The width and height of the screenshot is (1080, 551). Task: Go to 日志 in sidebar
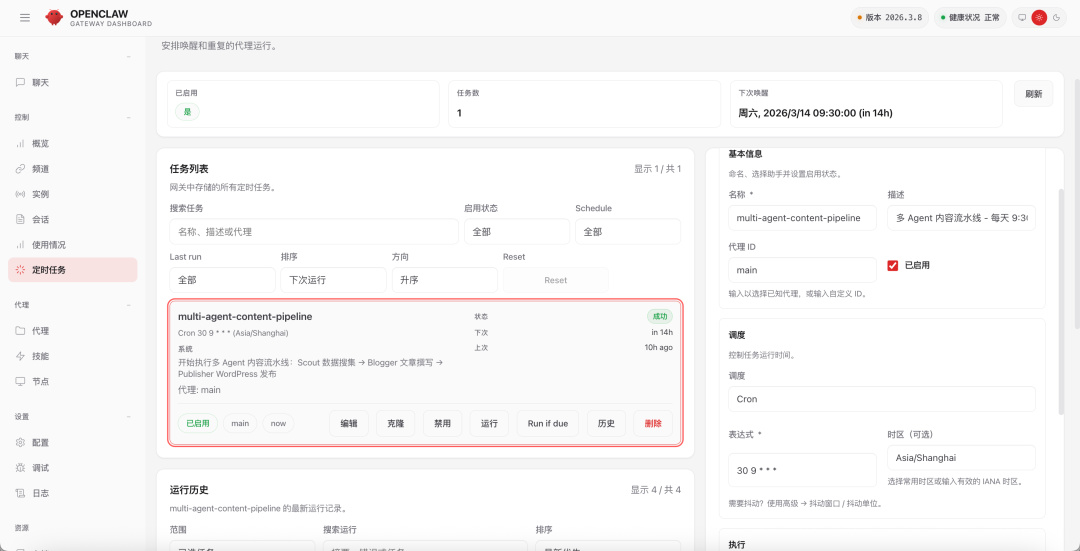(x=73, y=494)
